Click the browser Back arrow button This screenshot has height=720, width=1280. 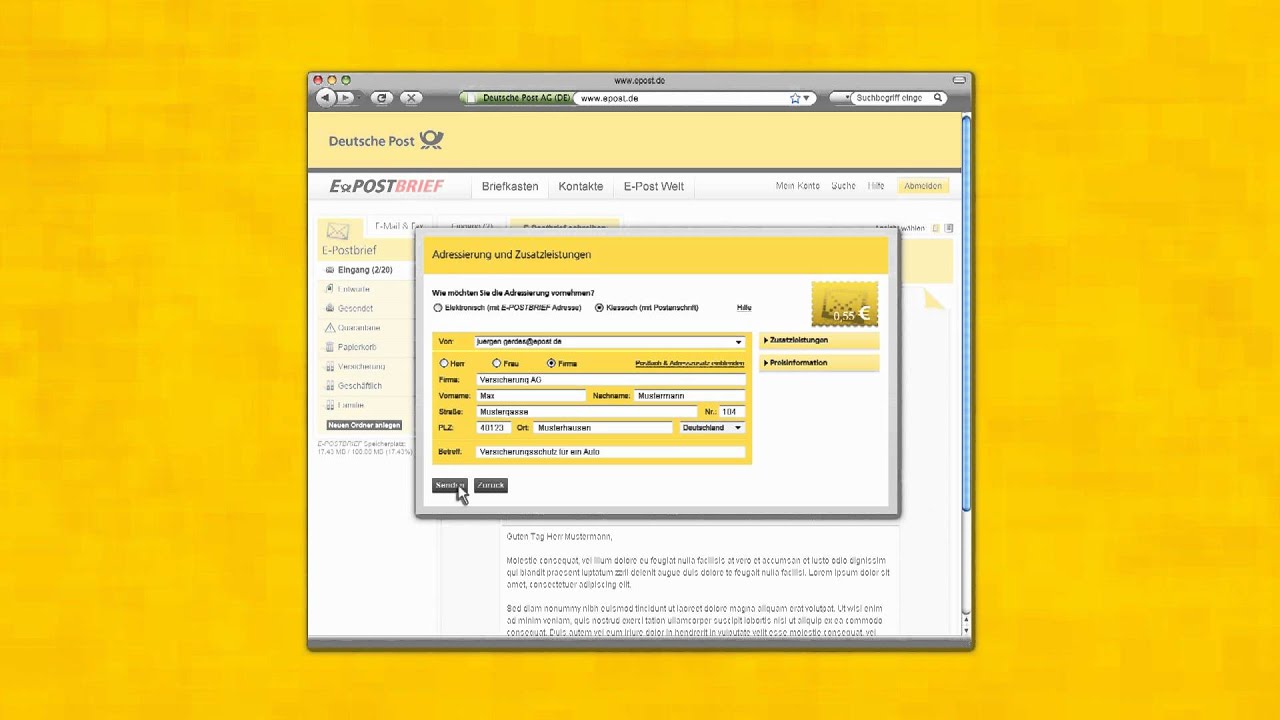[325, 98]
